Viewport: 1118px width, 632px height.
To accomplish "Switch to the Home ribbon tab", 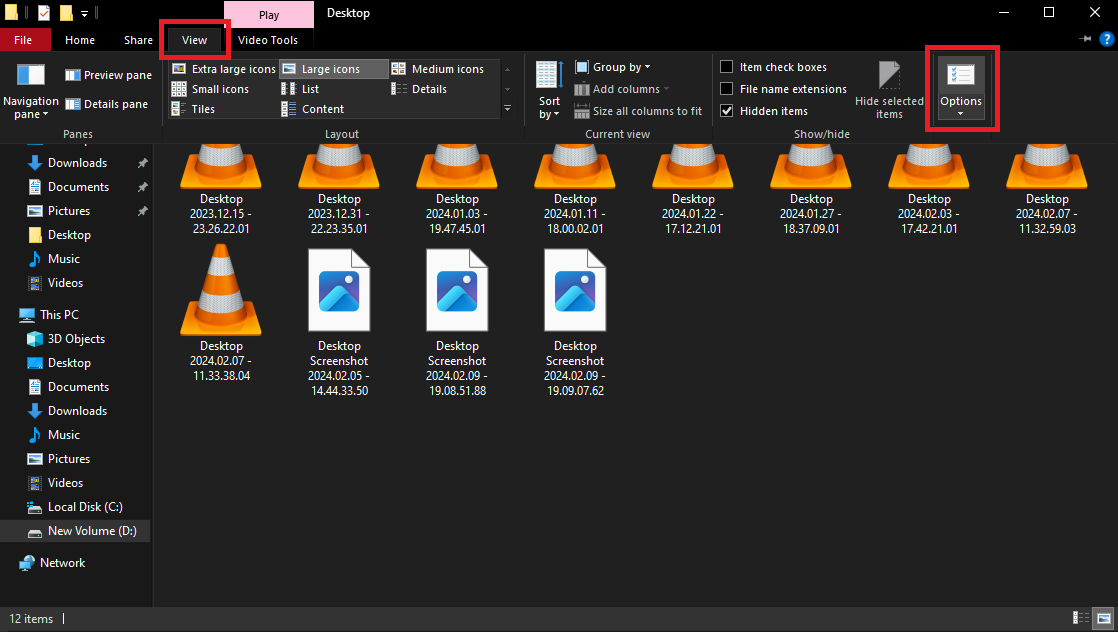I will pos(80,40).
